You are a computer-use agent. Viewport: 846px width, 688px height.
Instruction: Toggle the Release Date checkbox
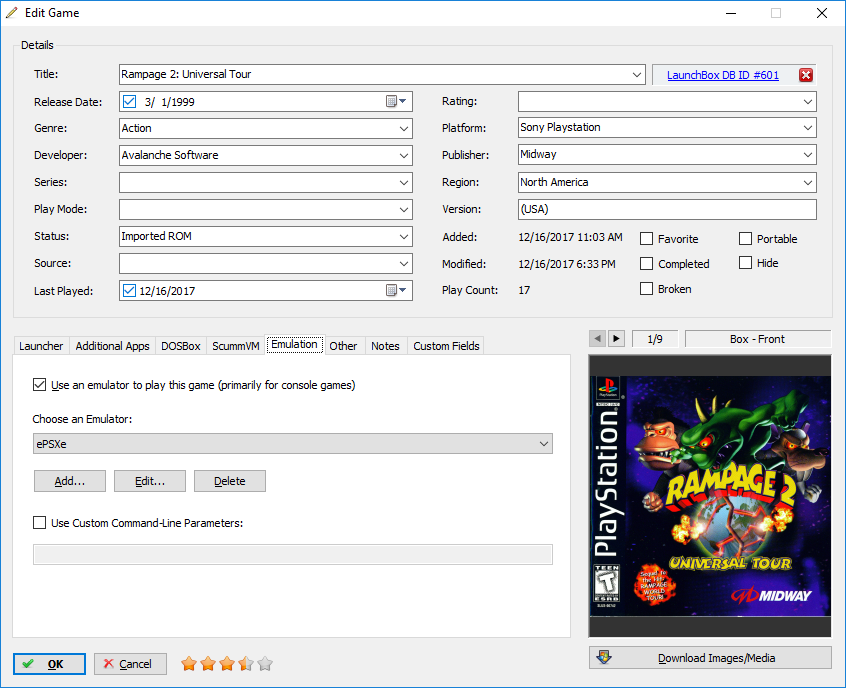pyautogui.click(x=129, y=101)
